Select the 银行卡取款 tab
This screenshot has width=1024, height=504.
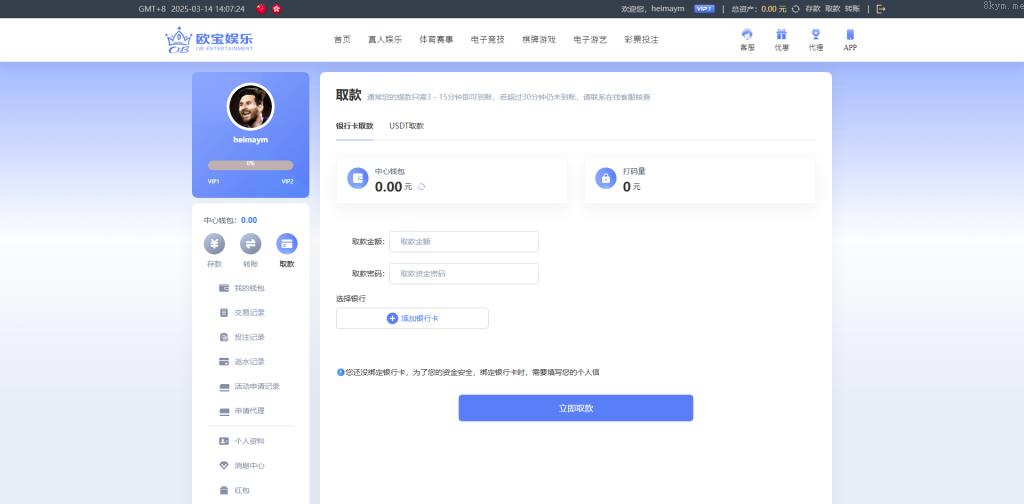coord(354,126)
